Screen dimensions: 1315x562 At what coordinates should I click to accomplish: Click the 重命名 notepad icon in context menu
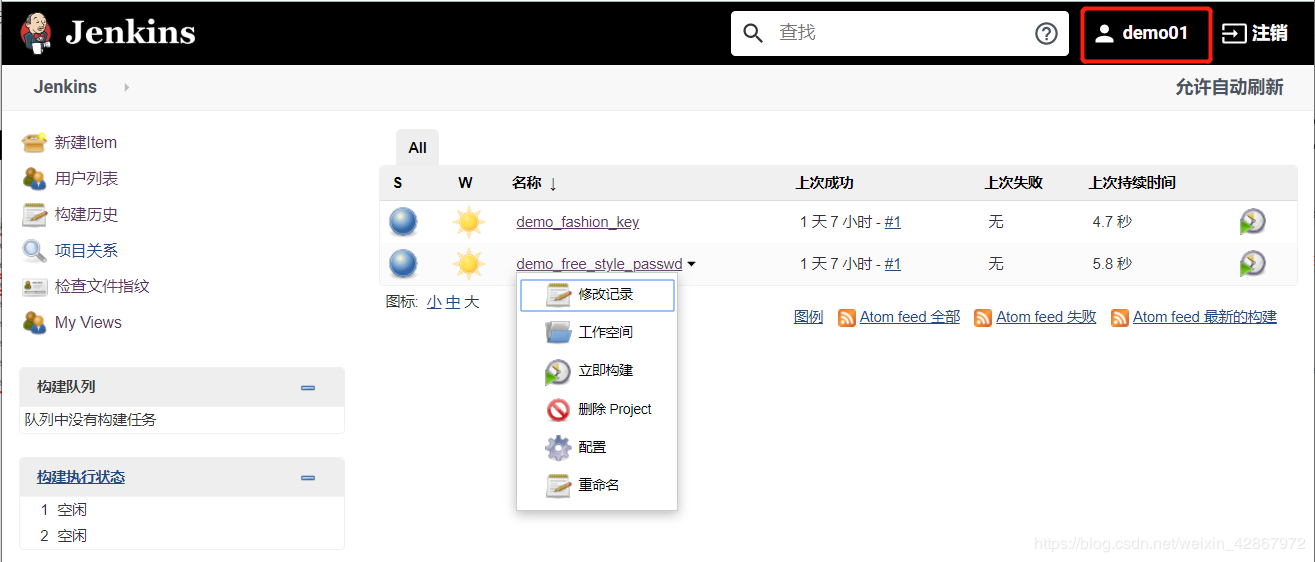[x=558, y=485]
